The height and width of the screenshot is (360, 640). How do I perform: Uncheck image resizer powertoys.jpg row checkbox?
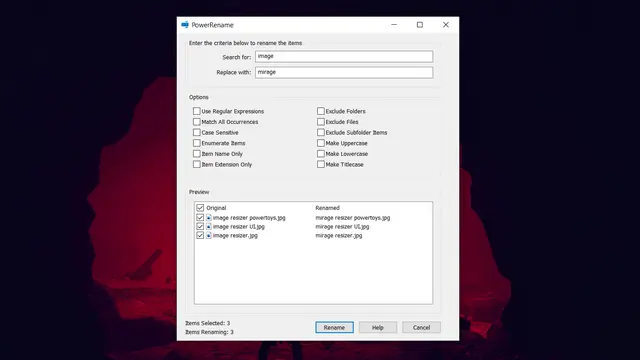(200, 218)
